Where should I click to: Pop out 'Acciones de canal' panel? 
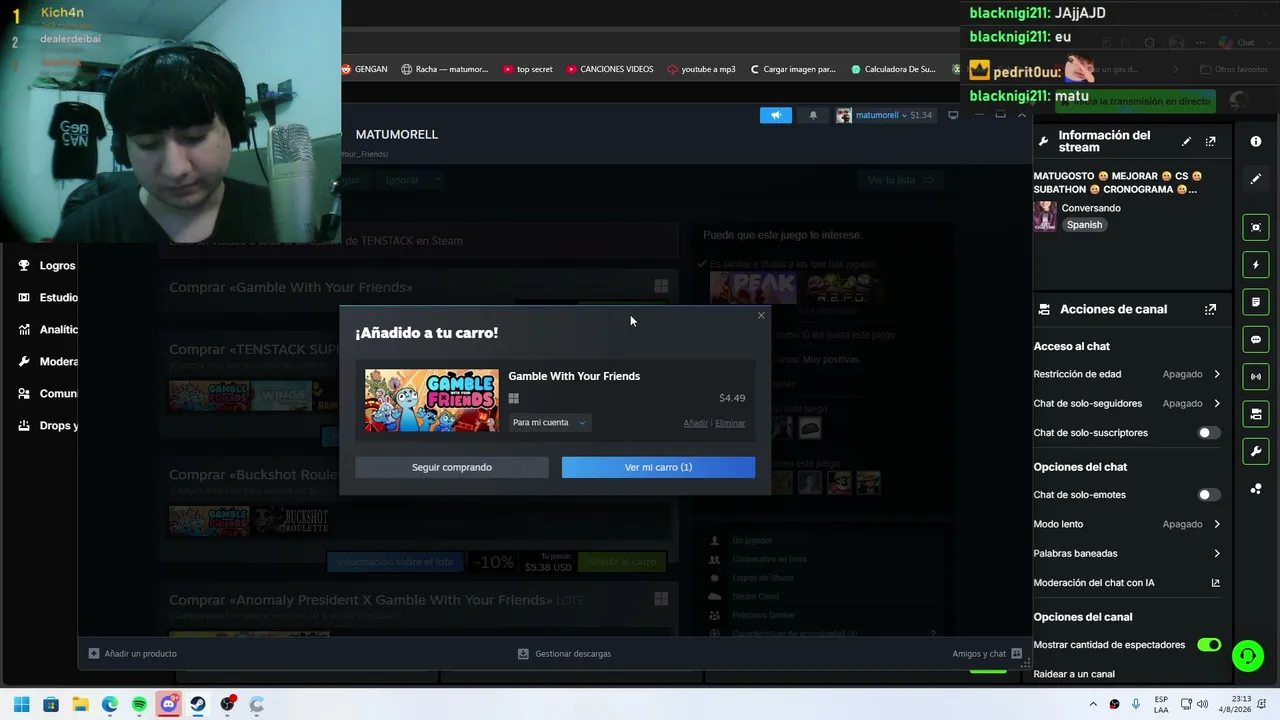[x=1211, y=310]
